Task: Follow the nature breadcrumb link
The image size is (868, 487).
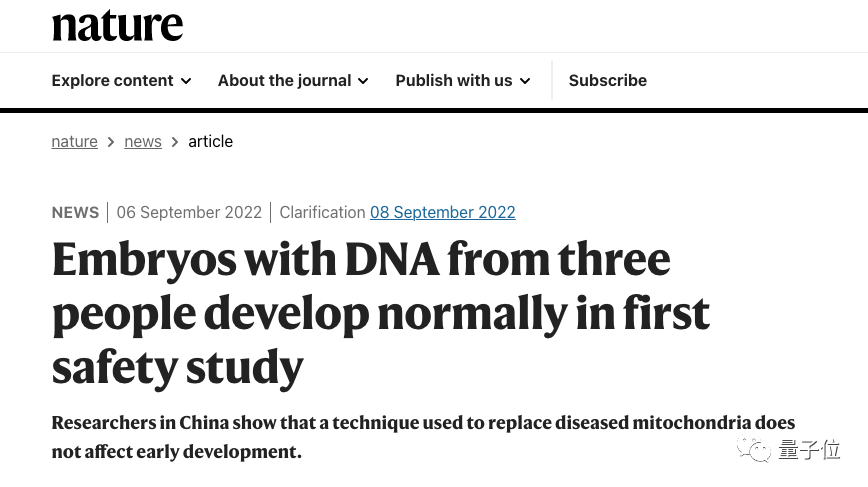Action: [74, 141]
